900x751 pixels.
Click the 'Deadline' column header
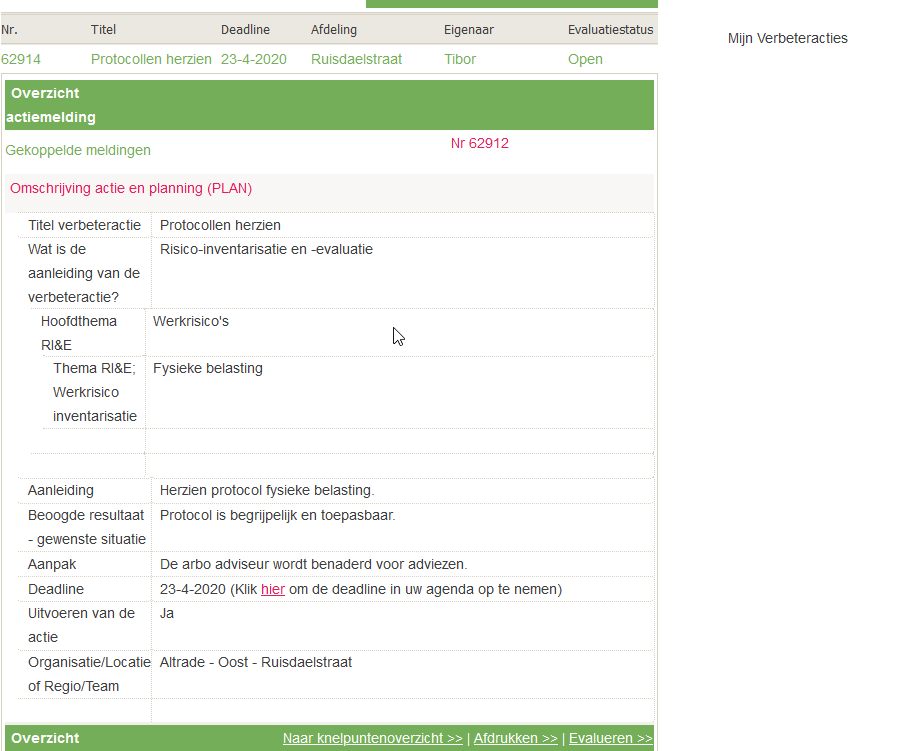247,30
